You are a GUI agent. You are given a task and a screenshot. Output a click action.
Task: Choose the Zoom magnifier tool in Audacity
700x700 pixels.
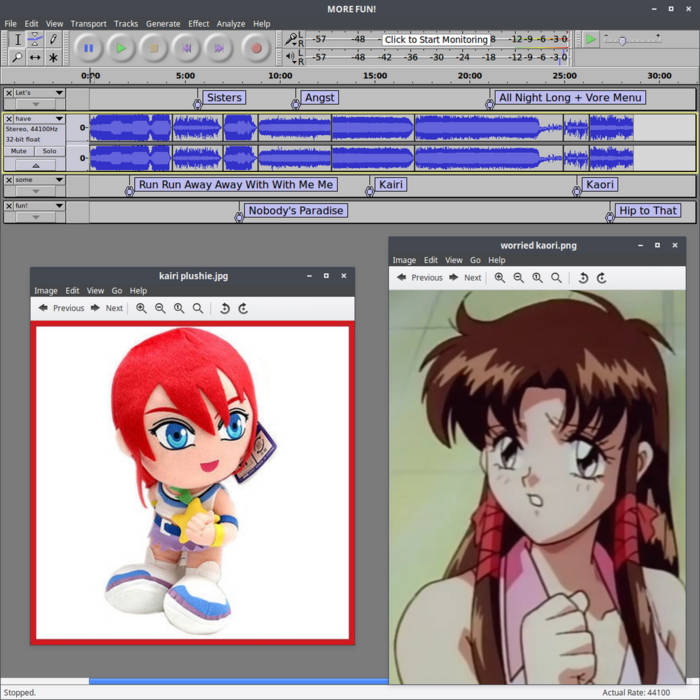17,58
